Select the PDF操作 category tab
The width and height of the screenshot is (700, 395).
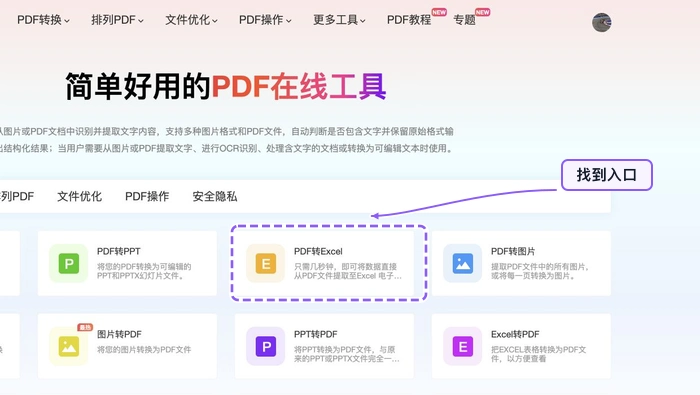pyautogui.click(x=147, y=196)
